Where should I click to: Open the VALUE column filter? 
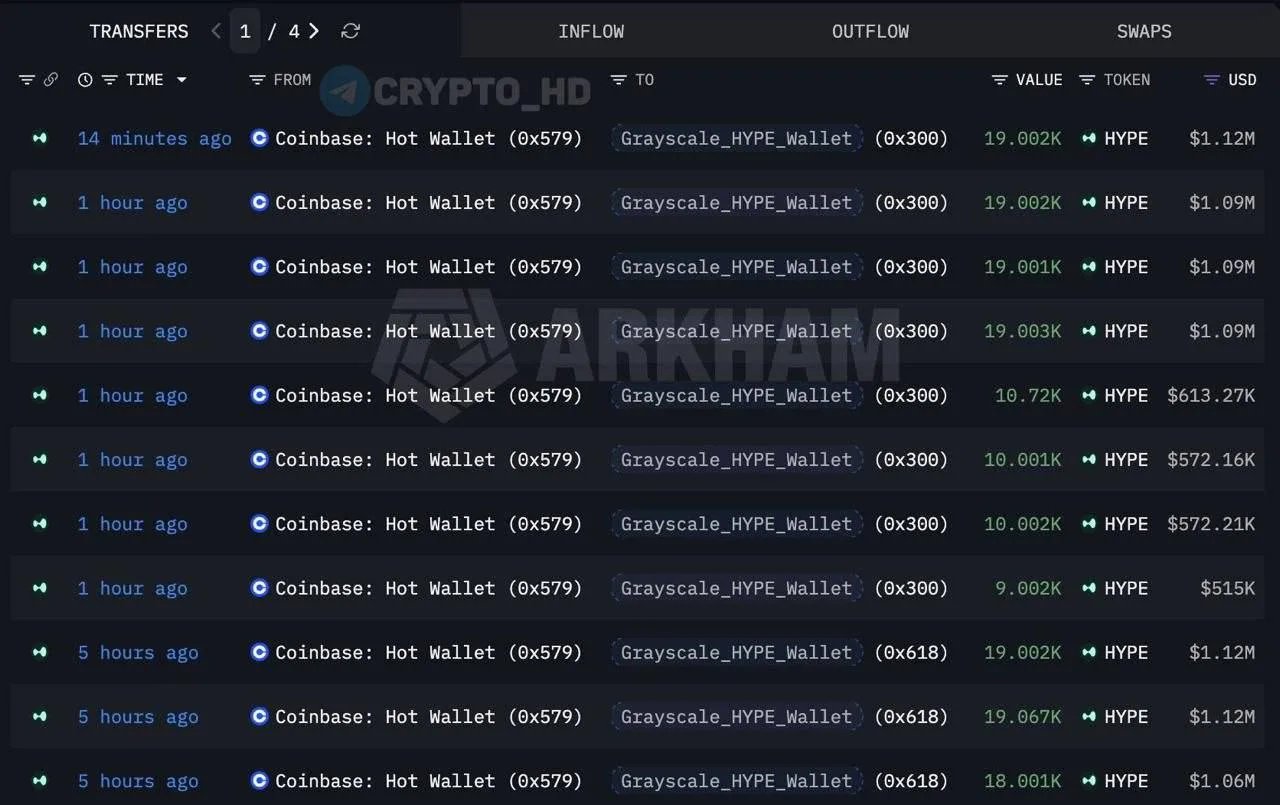(x=999, y=80)
